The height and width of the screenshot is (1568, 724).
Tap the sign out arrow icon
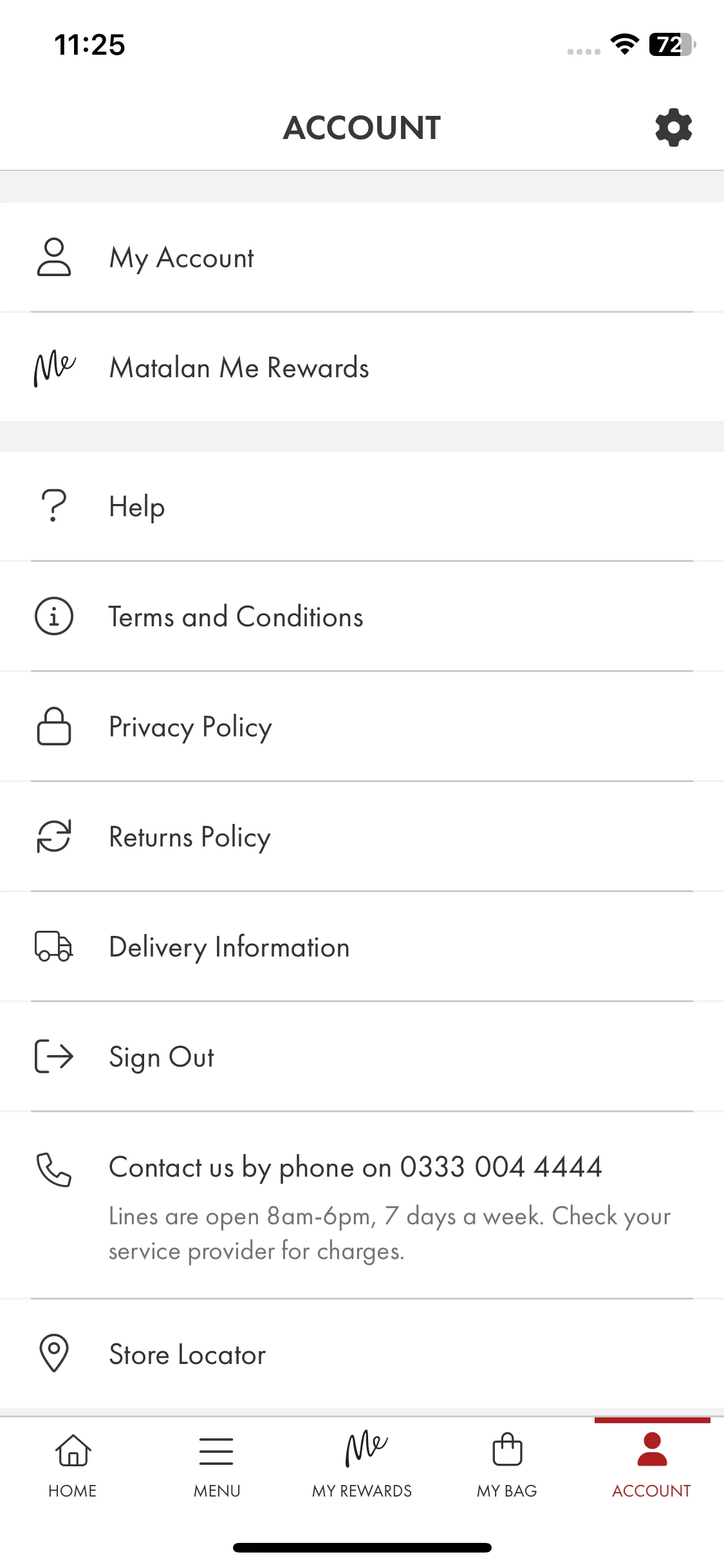[x=54, y=1056]
